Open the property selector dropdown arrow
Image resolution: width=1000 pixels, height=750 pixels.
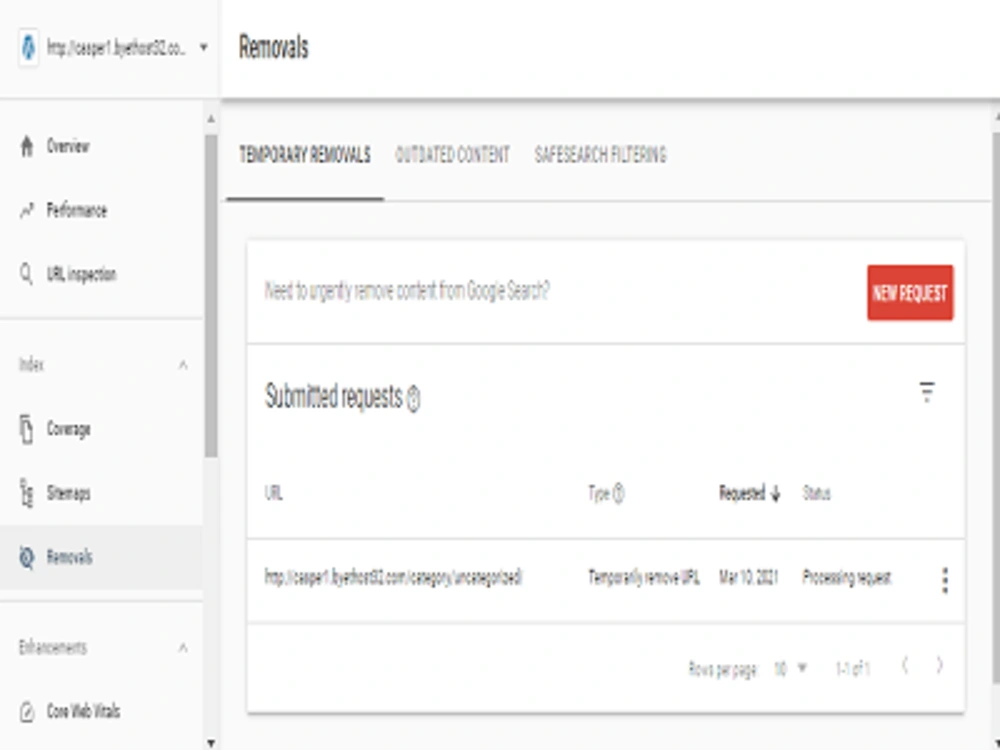pos(203,47)
